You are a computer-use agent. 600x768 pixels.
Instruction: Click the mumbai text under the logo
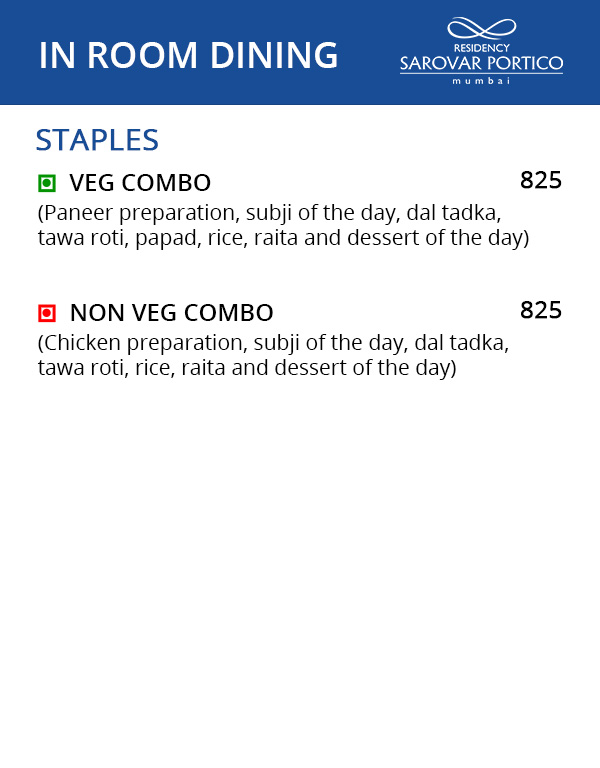(x=481, y=80)
